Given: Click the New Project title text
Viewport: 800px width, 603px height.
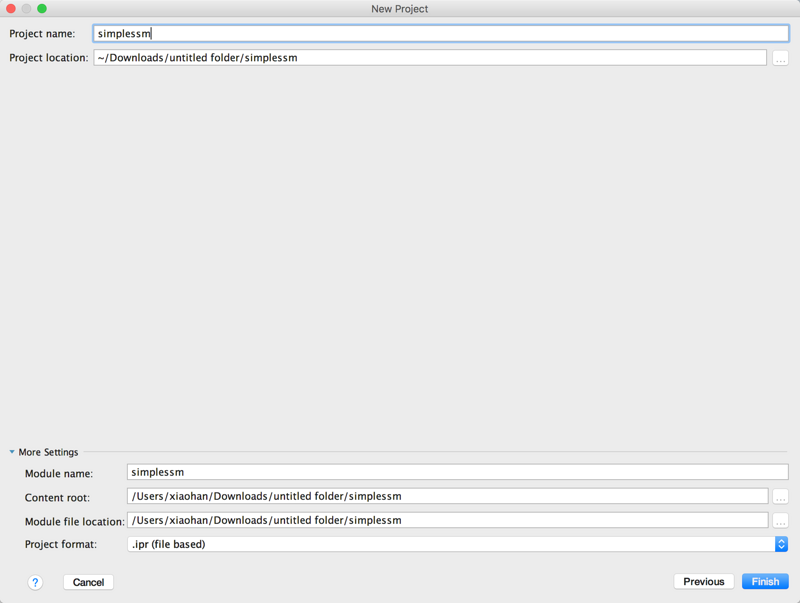Looking at the screenshot, I should (399, 9).
